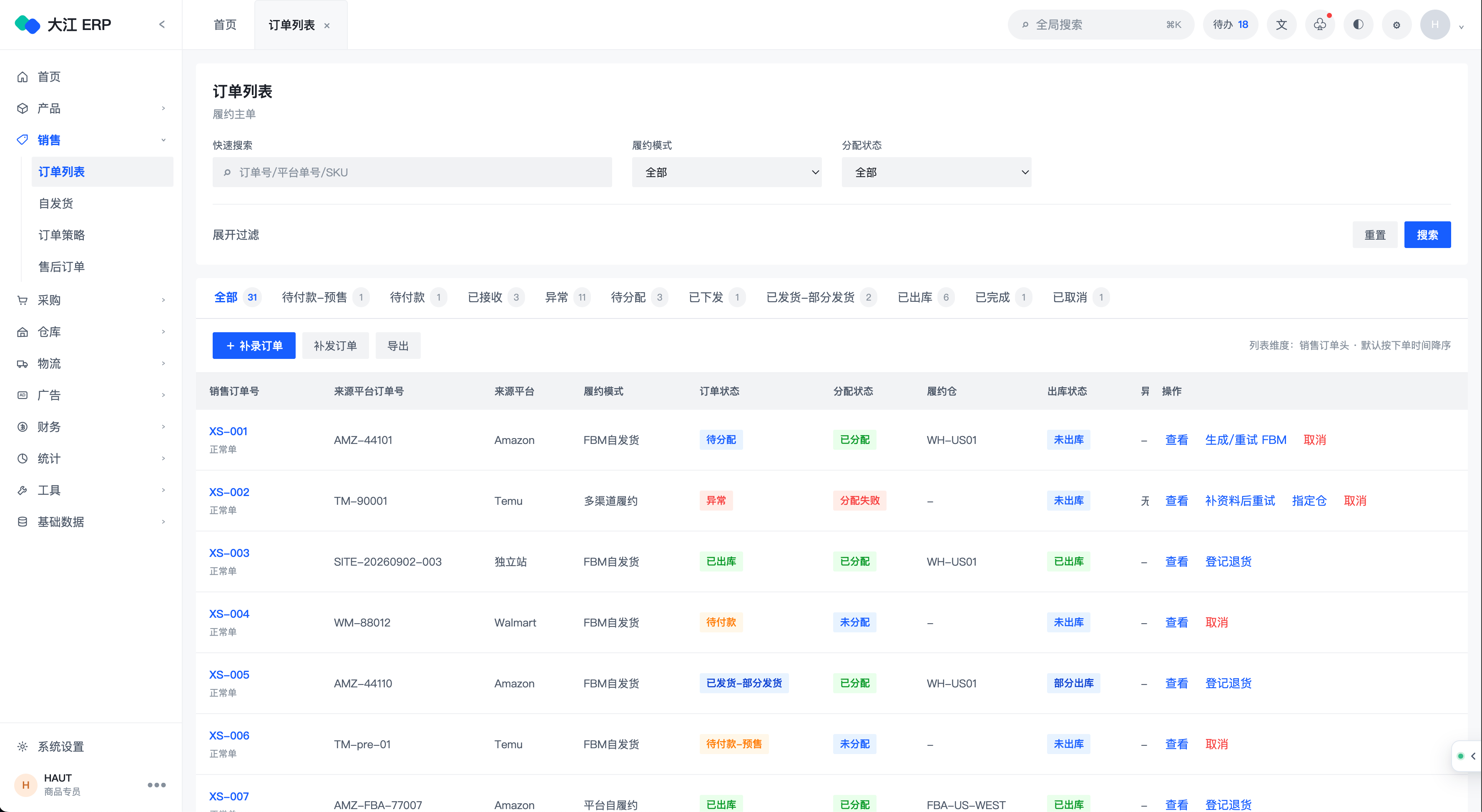The height and width of the screenshot is (812, 1482).
Task: Open 自发货 in sales submenu
Action: (x=103, y=203)
